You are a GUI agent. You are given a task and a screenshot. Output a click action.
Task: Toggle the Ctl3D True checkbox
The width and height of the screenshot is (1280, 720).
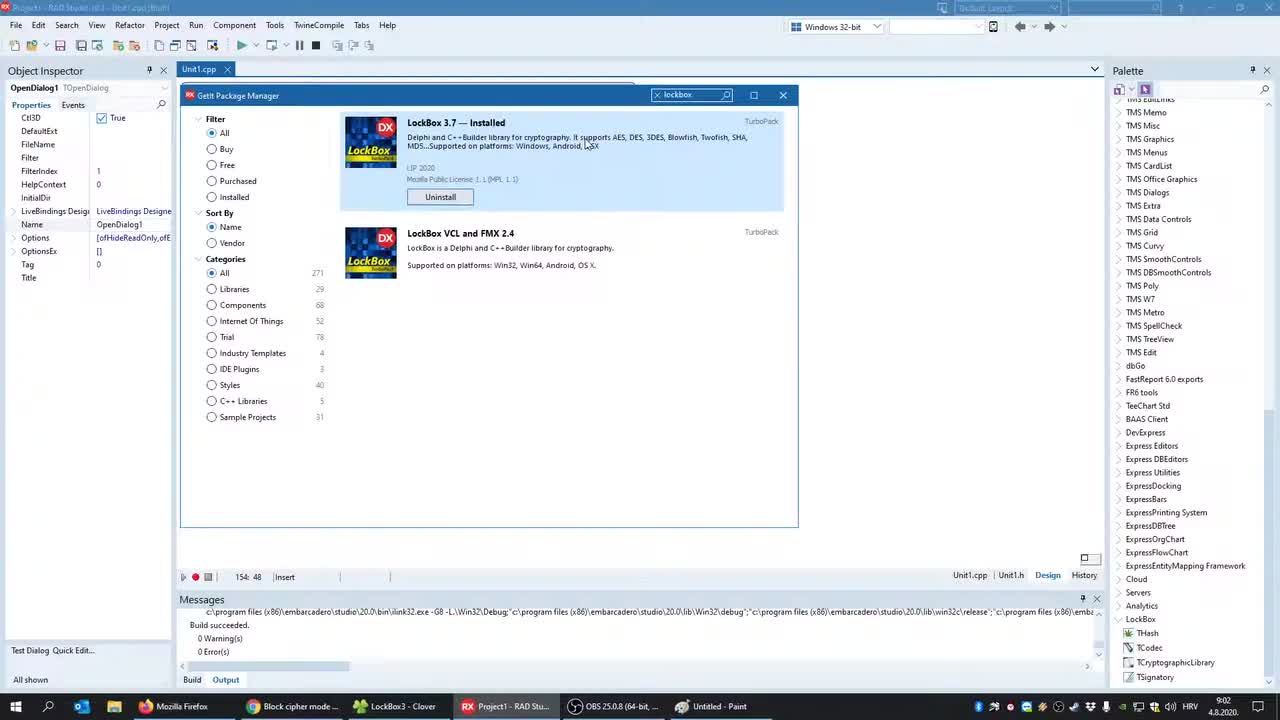click(x=101, y=118)
